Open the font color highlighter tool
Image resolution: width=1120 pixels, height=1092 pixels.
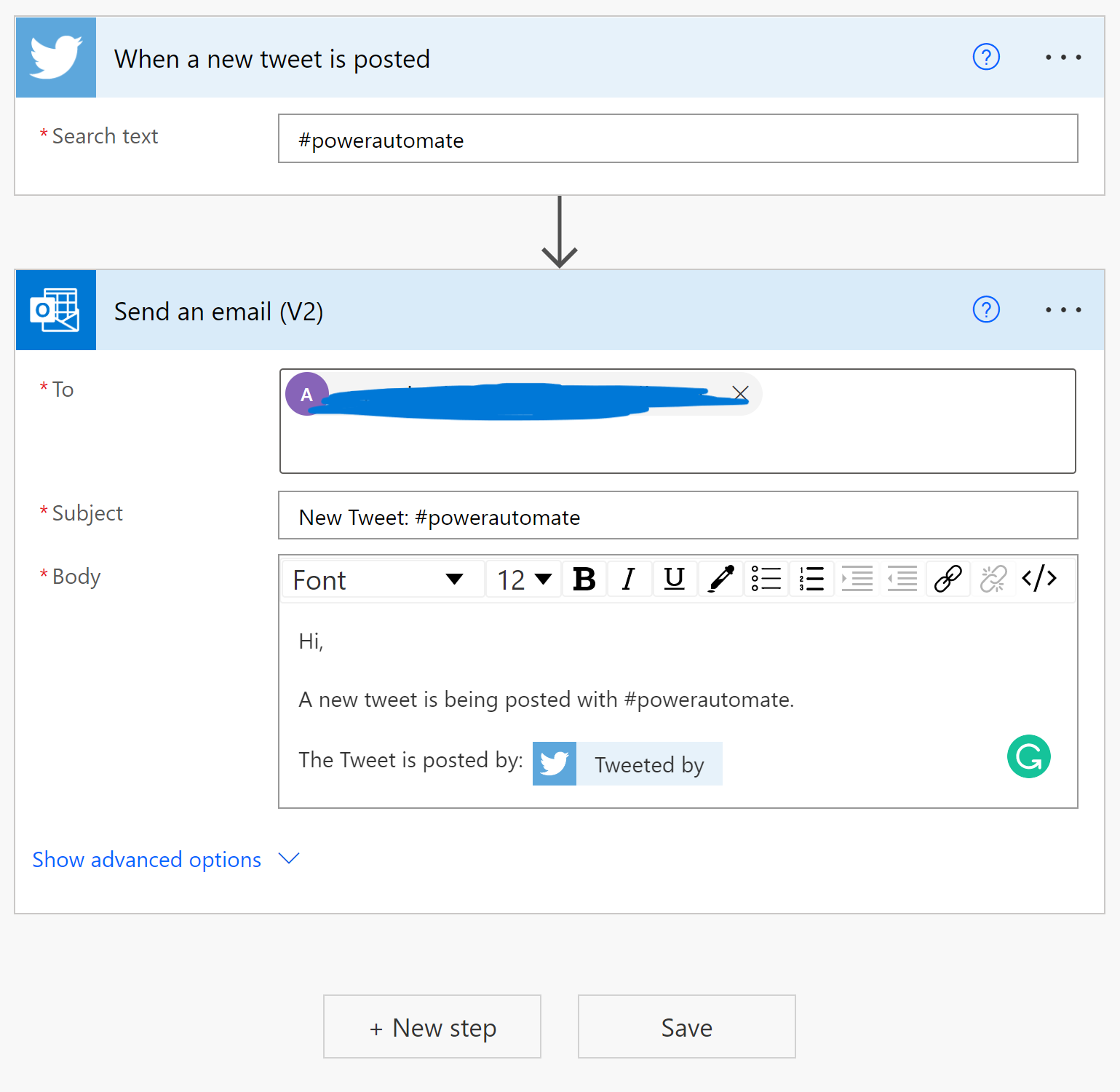tap(720, 579)
